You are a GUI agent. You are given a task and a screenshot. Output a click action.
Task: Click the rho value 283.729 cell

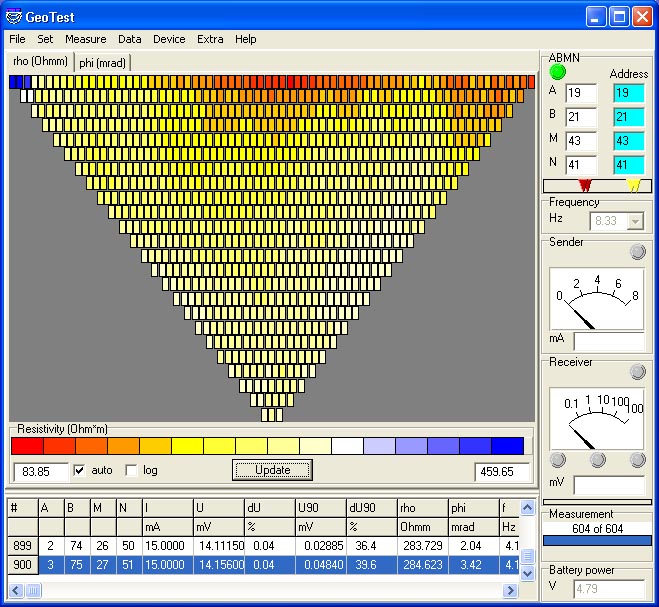(x=423, y=546)
